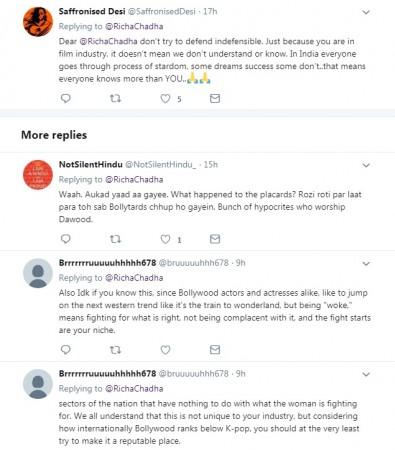The image size is (395, 450).
Task: Message icon under the "woke" tweet
Action: [215, 350]
